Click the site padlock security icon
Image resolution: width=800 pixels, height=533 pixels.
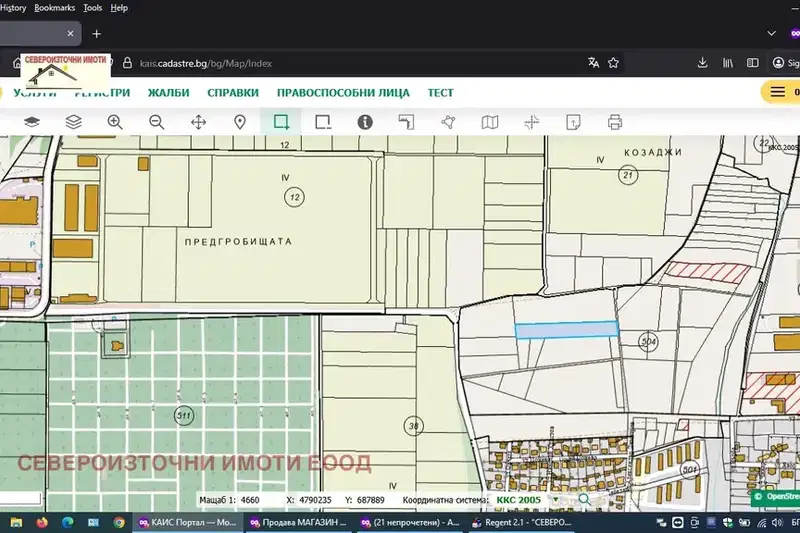coord(128,63)
